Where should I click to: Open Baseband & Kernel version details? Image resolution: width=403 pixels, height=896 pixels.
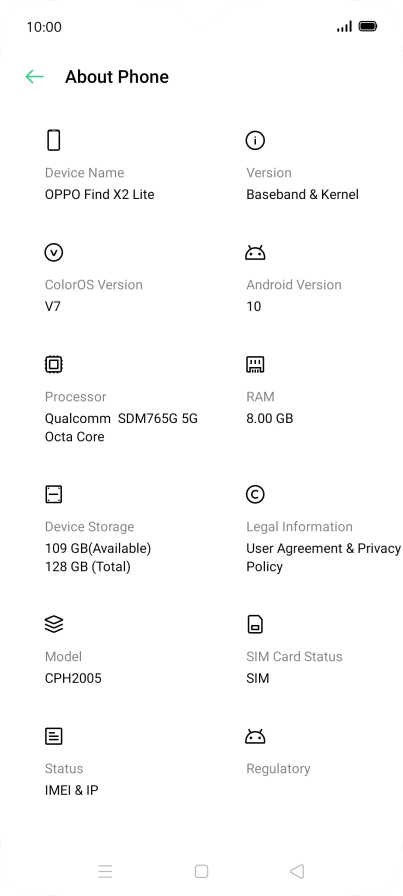pyautogui.click(x=302, y=194)
